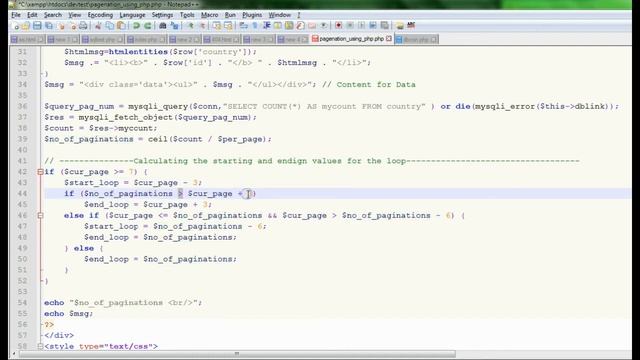This screenshot has width=640, height=360.
Task: Click the '$start_loop = $cur_page - 3;' line
Action: point(133,183)
